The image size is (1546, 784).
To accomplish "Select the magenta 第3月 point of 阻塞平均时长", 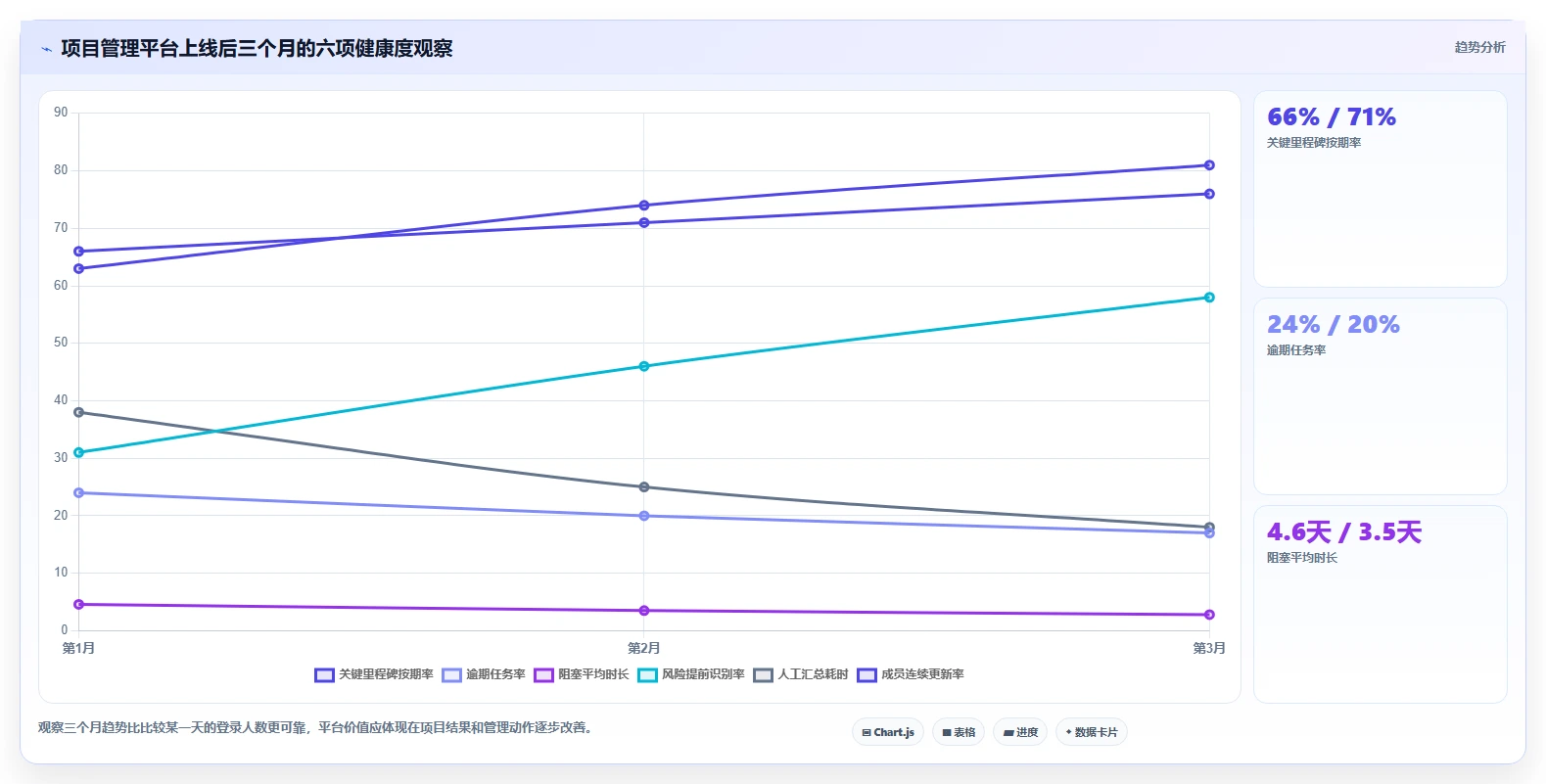I will [x=1209, y=615].
